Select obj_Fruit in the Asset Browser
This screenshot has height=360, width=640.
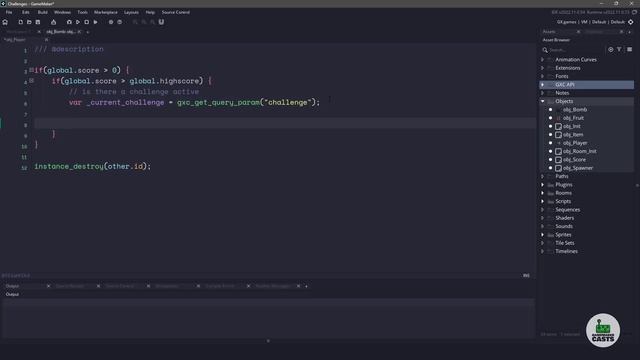(x=573, y=118)
